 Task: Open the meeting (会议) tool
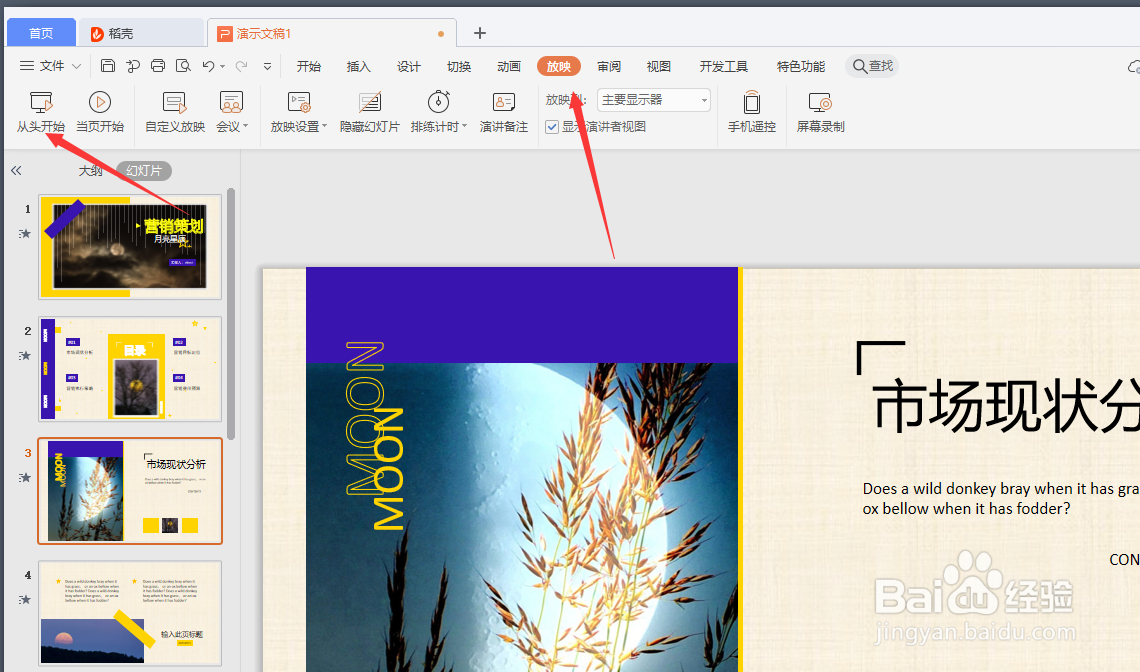click(231, 112)
